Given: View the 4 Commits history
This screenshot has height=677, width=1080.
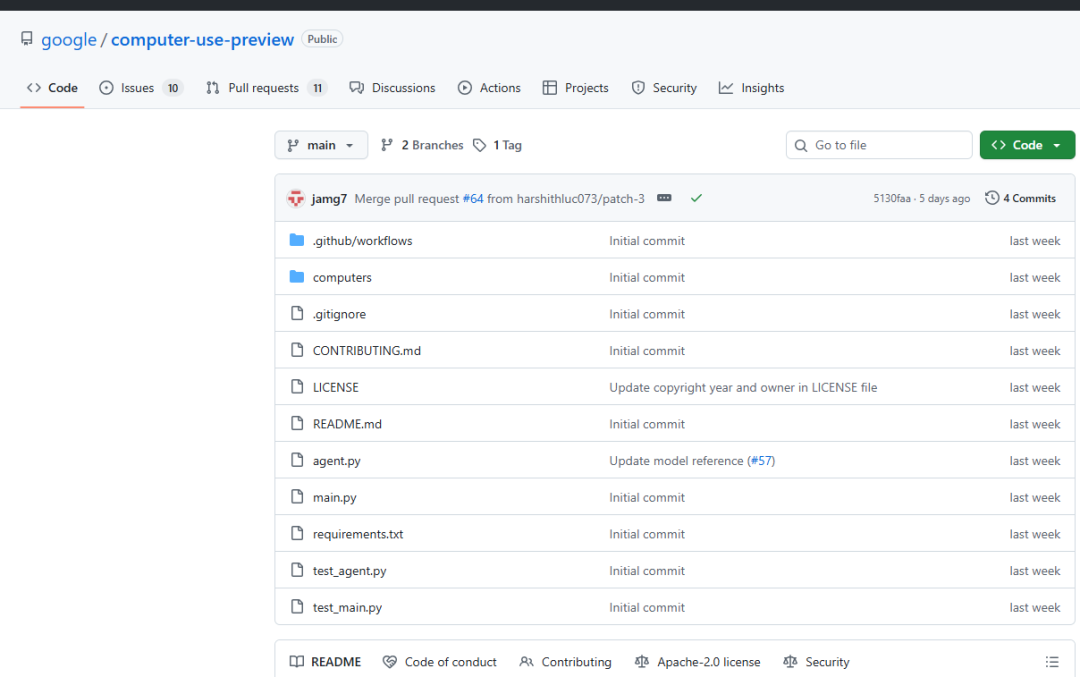Looking at the screenshot, I should point(1020,198).
